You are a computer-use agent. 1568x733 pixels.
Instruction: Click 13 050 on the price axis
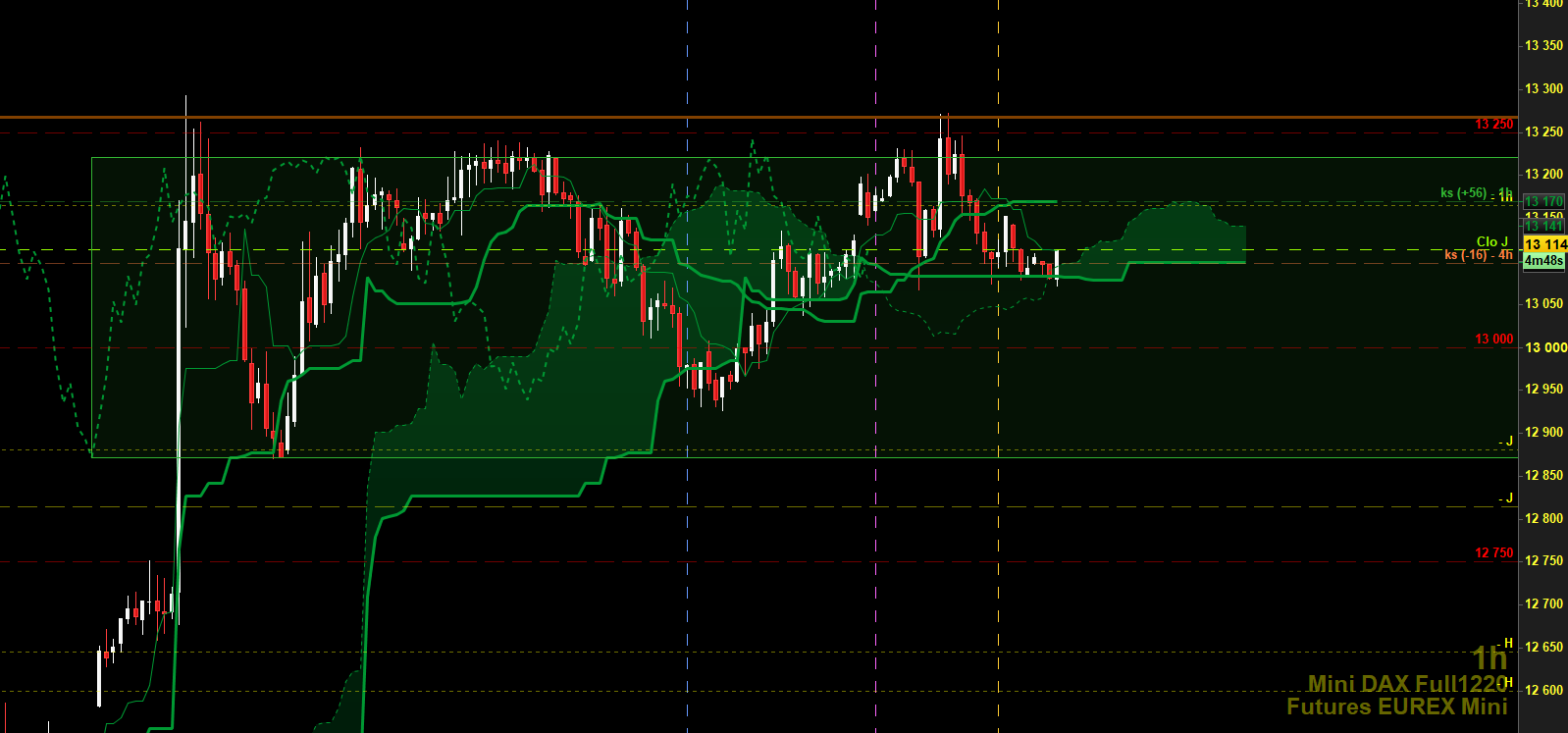click(1543, 303)
